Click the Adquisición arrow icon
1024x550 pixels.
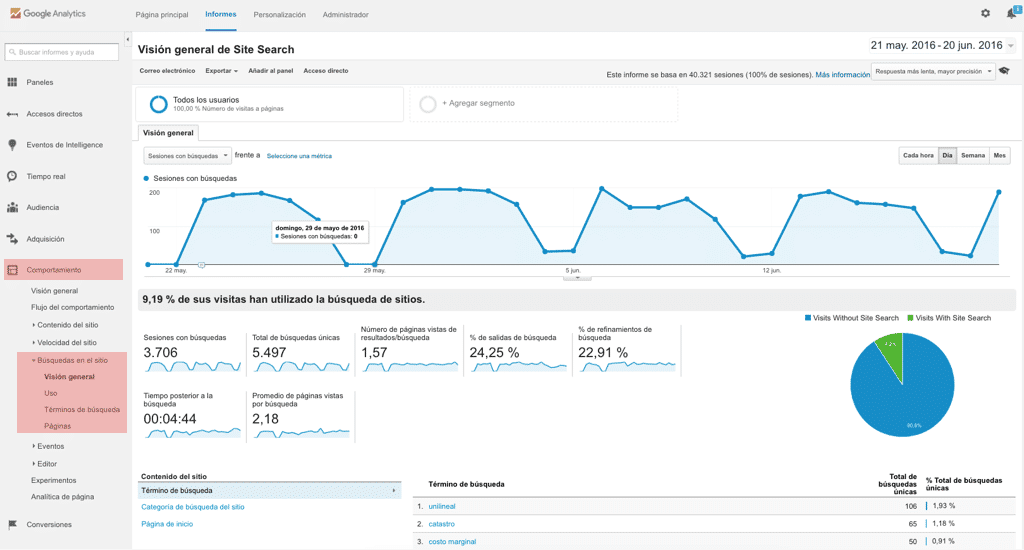tap(12, 239)
